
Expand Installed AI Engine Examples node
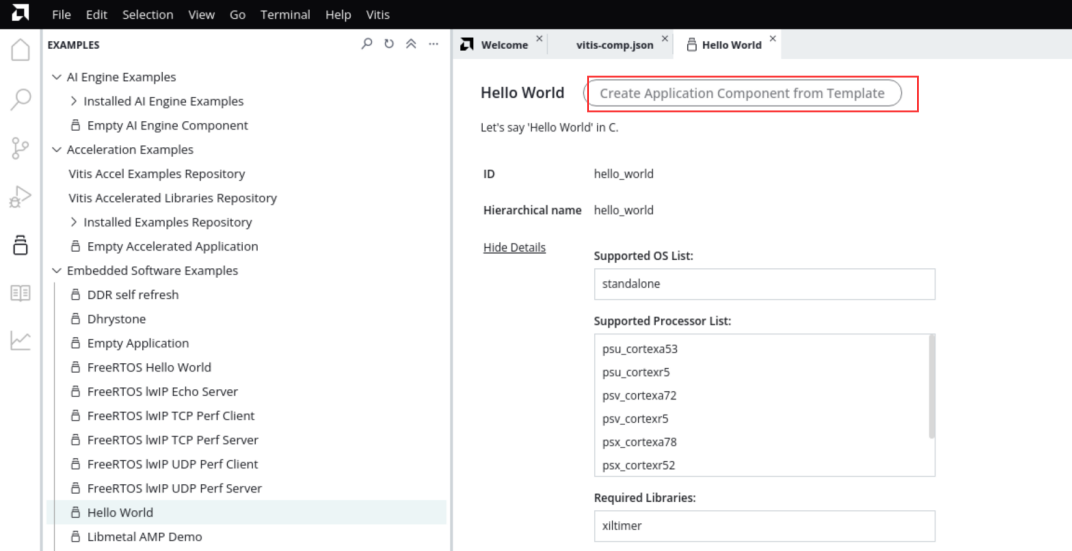click(x=74, y=101)
